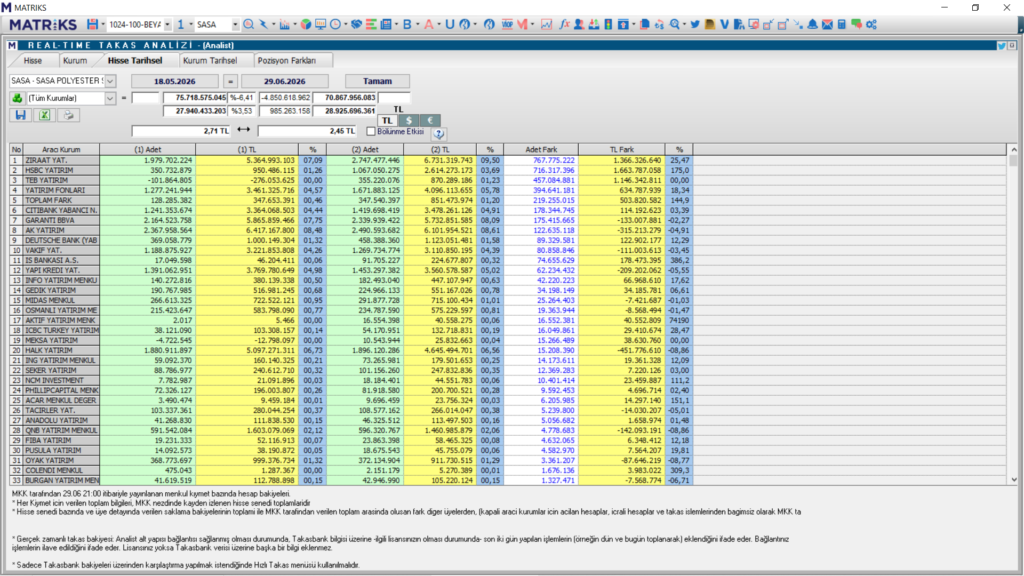1024x576 pixels.
Task: Open the blue question mark help icon
Action: click(439, 133)
